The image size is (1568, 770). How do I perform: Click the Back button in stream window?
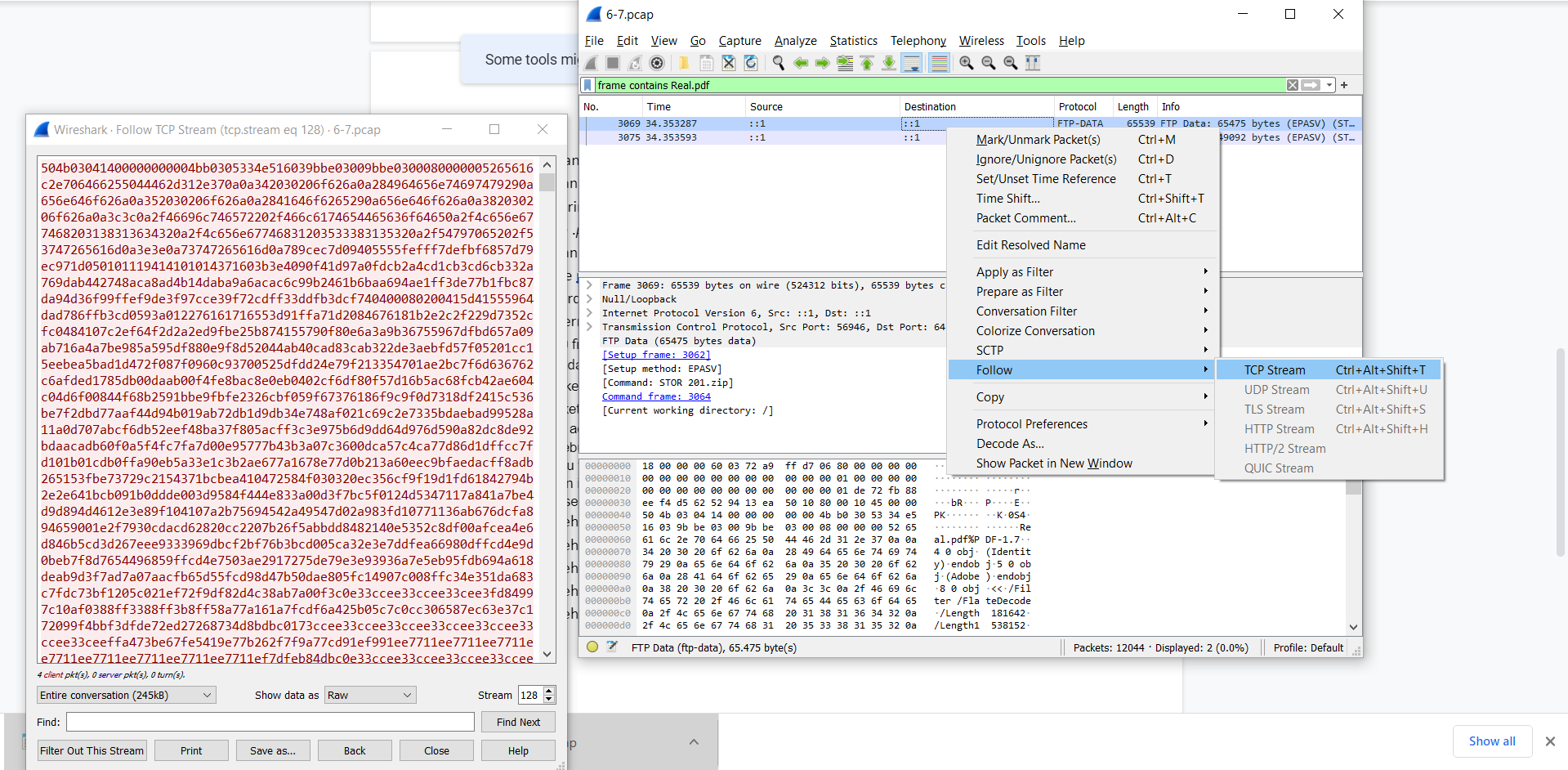(355, 750)
